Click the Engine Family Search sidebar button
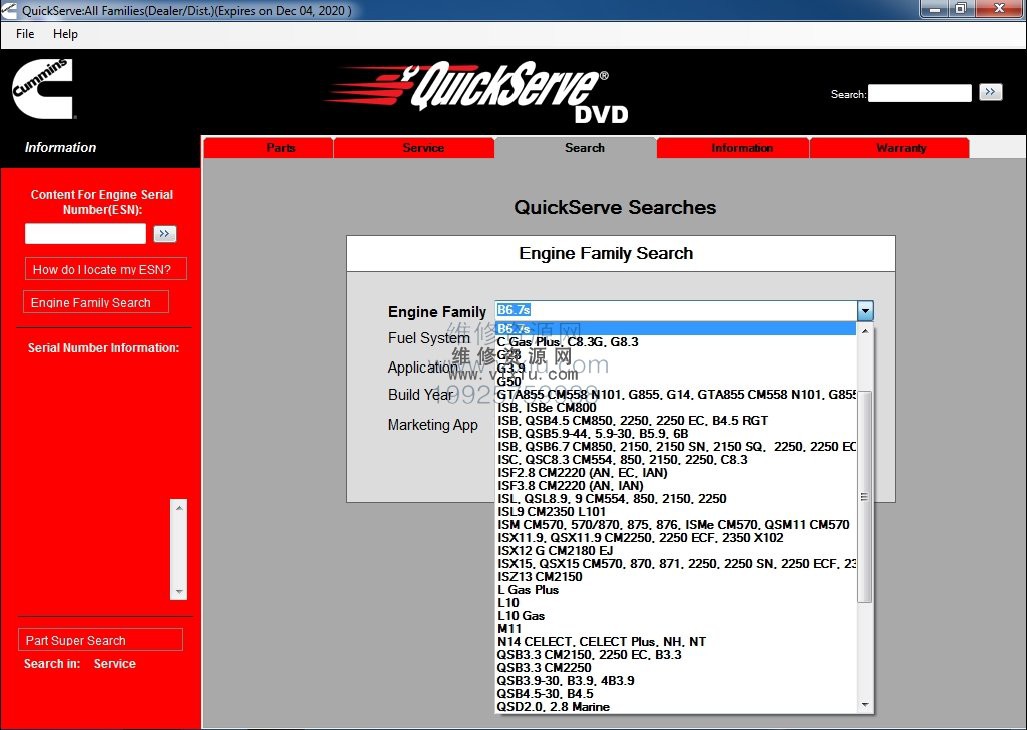This screenshot has height=730, width=1027. click(x=96, y=302)
